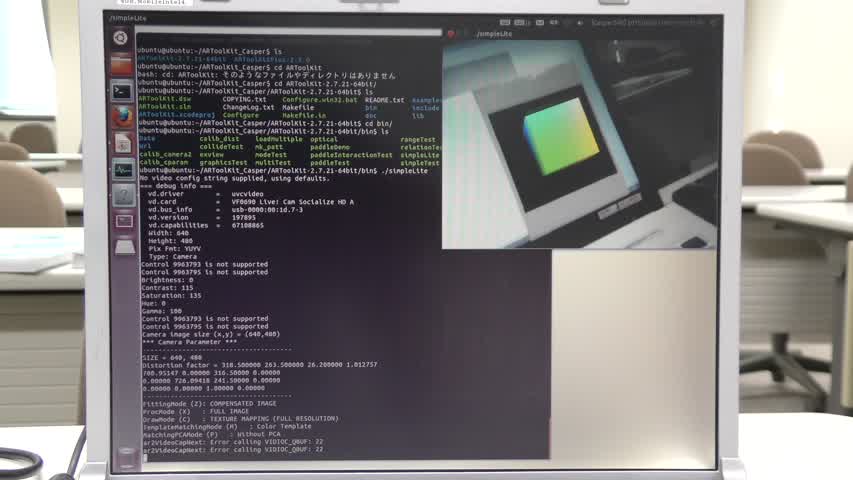Image resolution: width=853 pixels, height=480 pixels.
Task: Close the simpleLite window with red button
Action: (450, 34)
